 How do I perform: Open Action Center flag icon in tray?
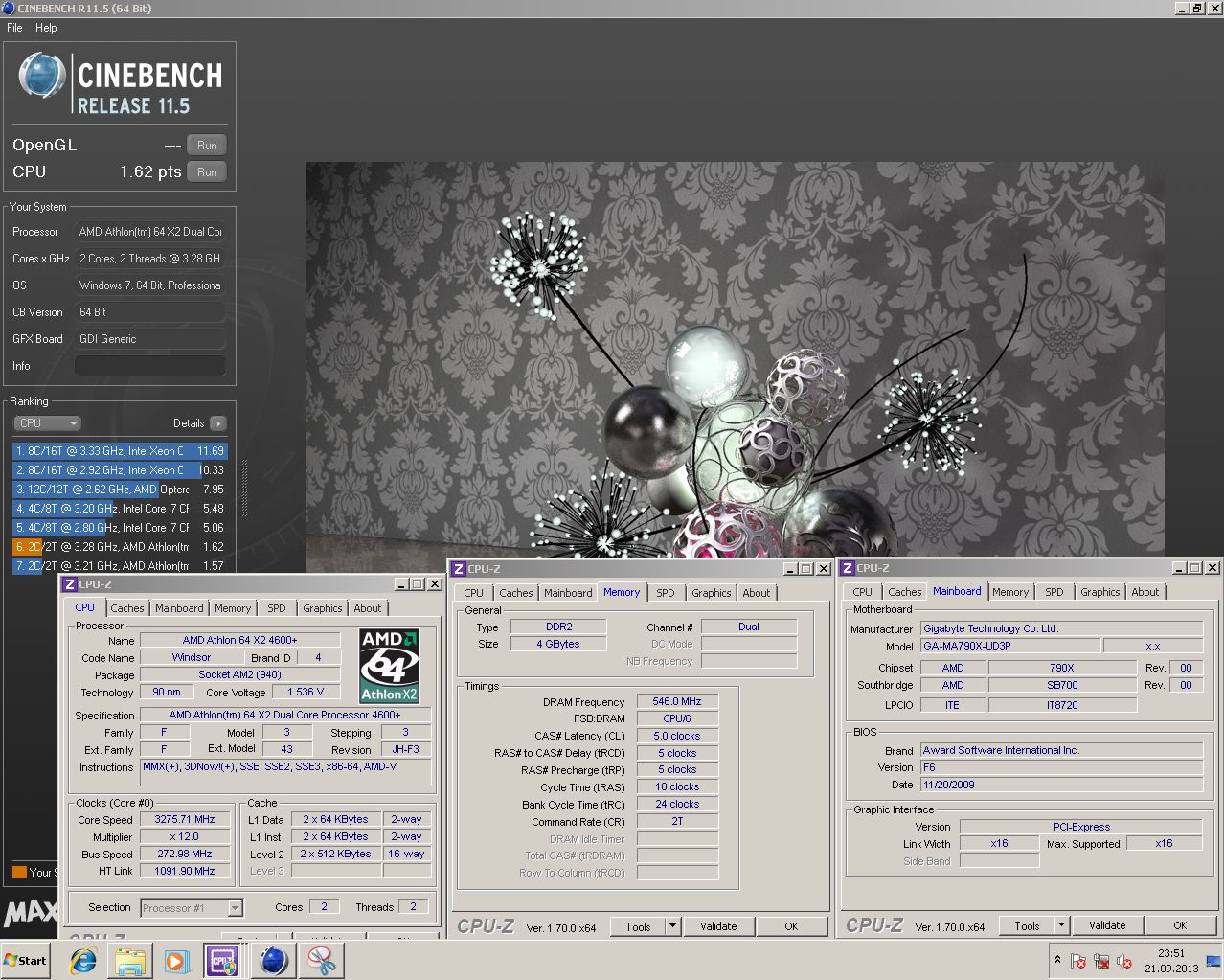[x=1078, y=961]
